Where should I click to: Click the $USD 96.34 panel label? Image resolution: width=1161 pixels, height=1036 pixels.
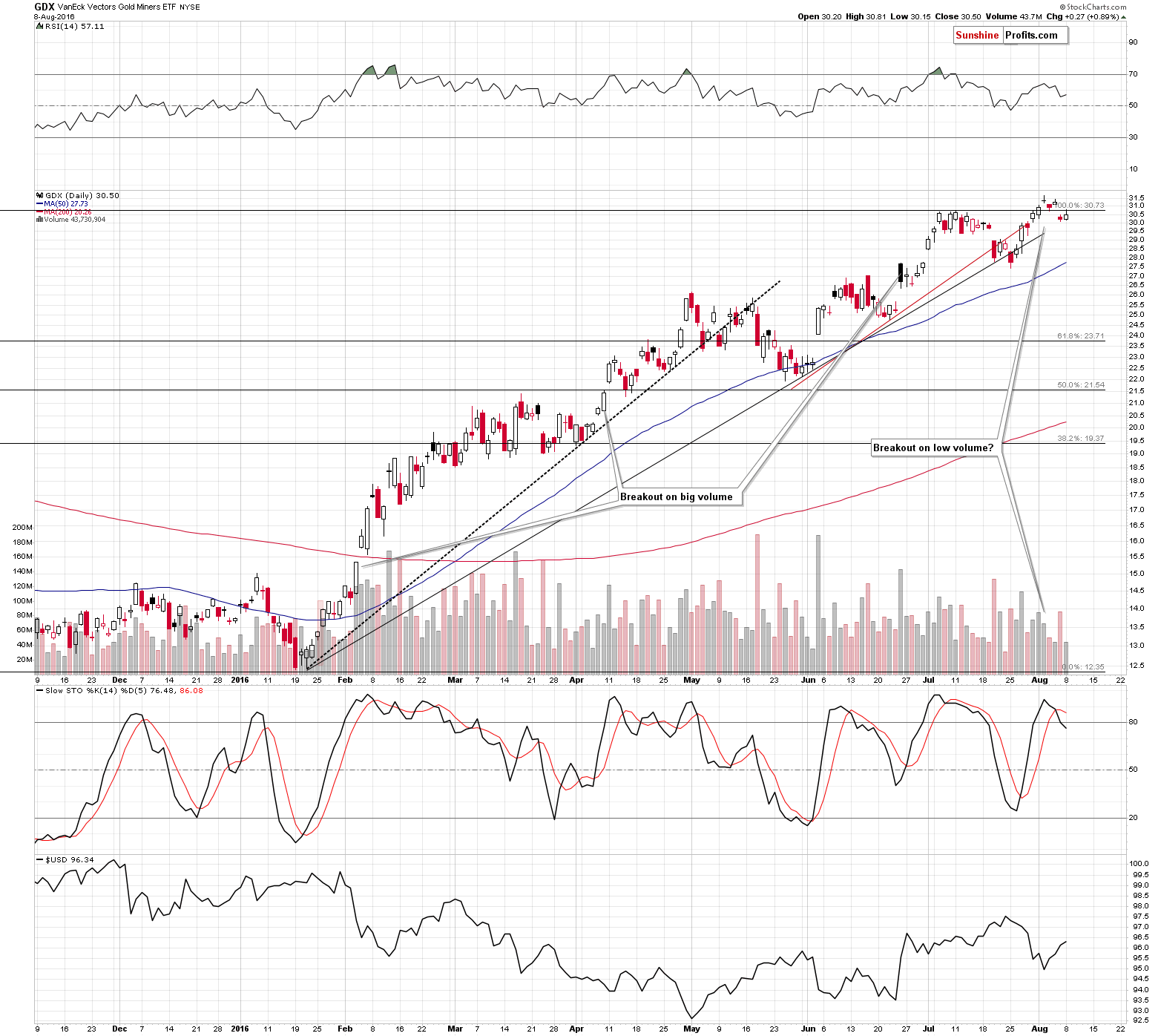click(65, 859)
